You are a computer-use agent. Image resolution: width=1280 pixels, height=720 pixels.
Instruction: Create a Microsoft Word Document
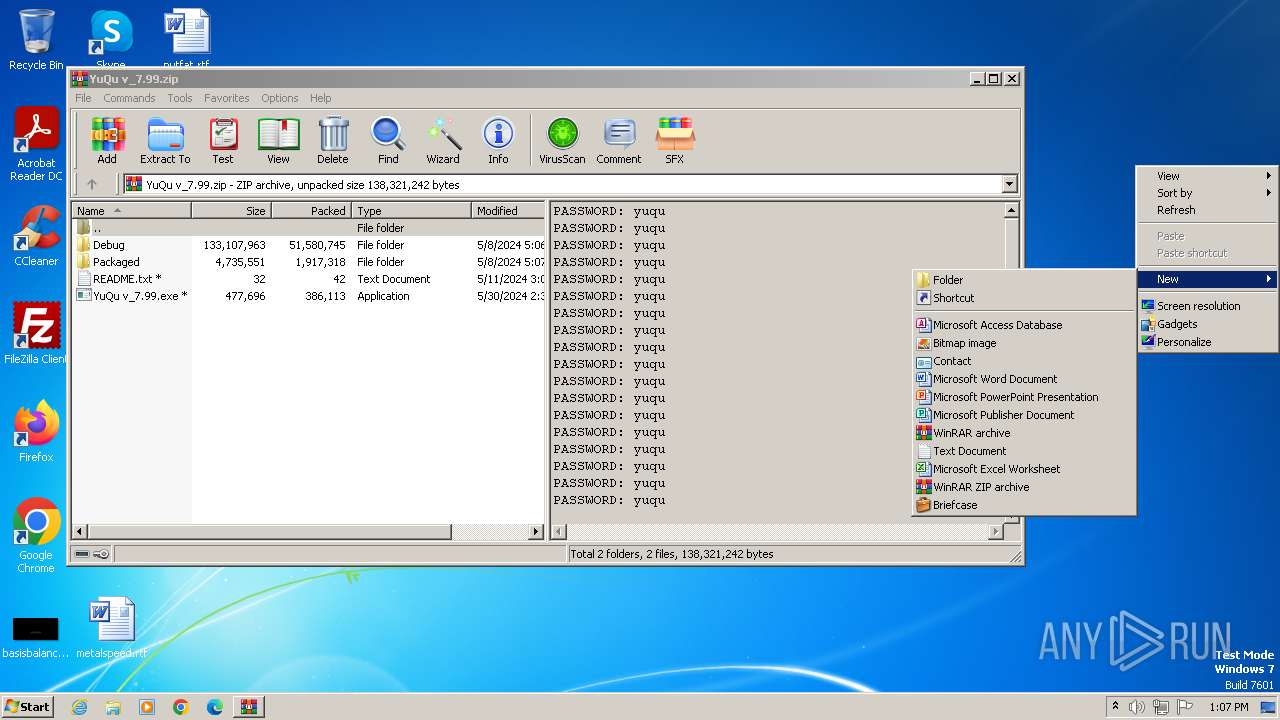[1024, 379]
